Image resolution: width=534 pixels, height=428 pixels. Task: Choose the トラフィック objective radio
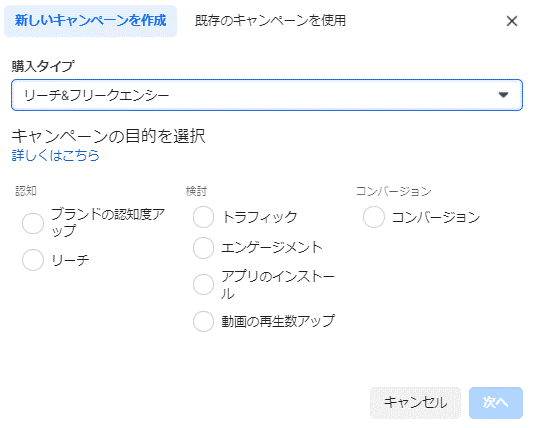click(x=203, y=217)
